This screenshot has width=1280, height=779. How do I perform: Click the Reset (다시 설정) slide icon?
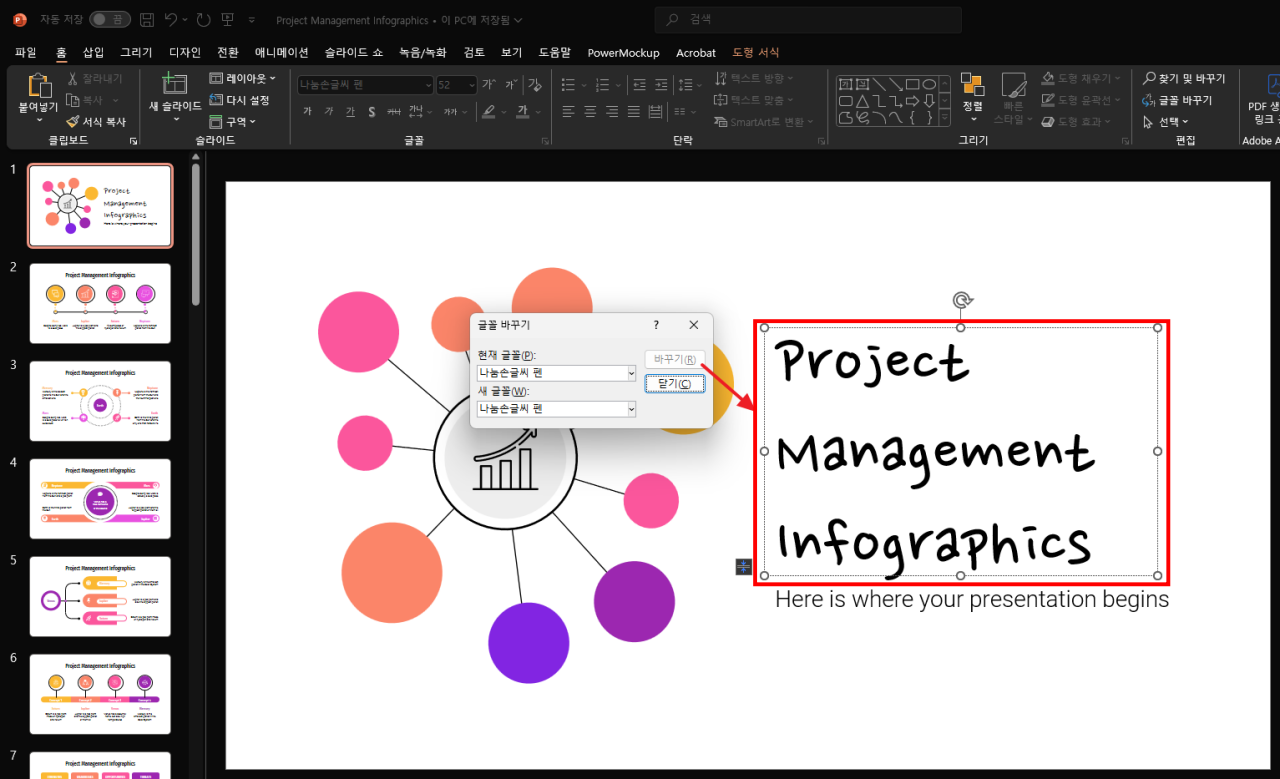(216, 100)
